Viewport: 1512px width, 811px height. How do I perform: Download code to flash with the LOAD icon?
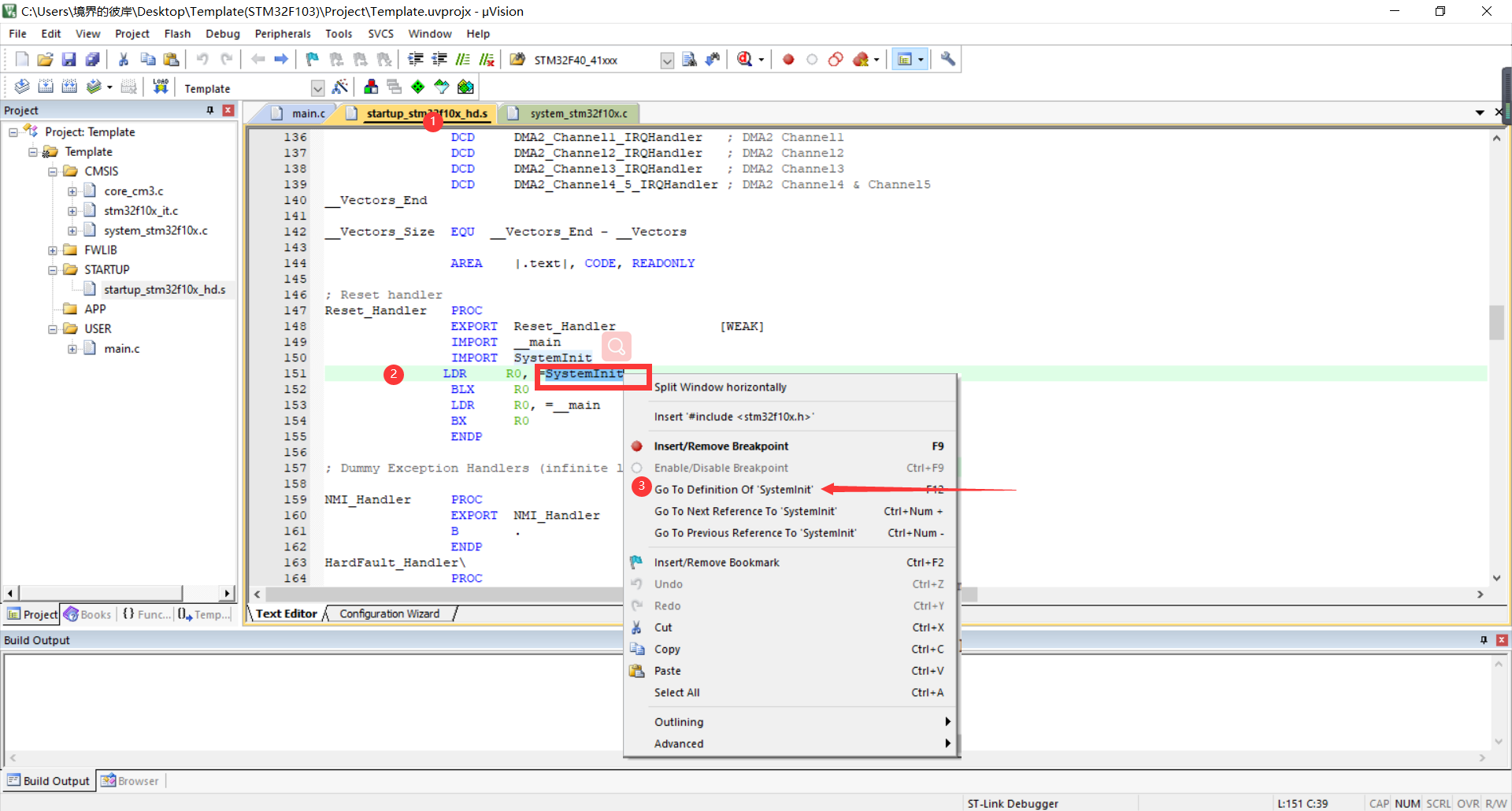[161, 87]
